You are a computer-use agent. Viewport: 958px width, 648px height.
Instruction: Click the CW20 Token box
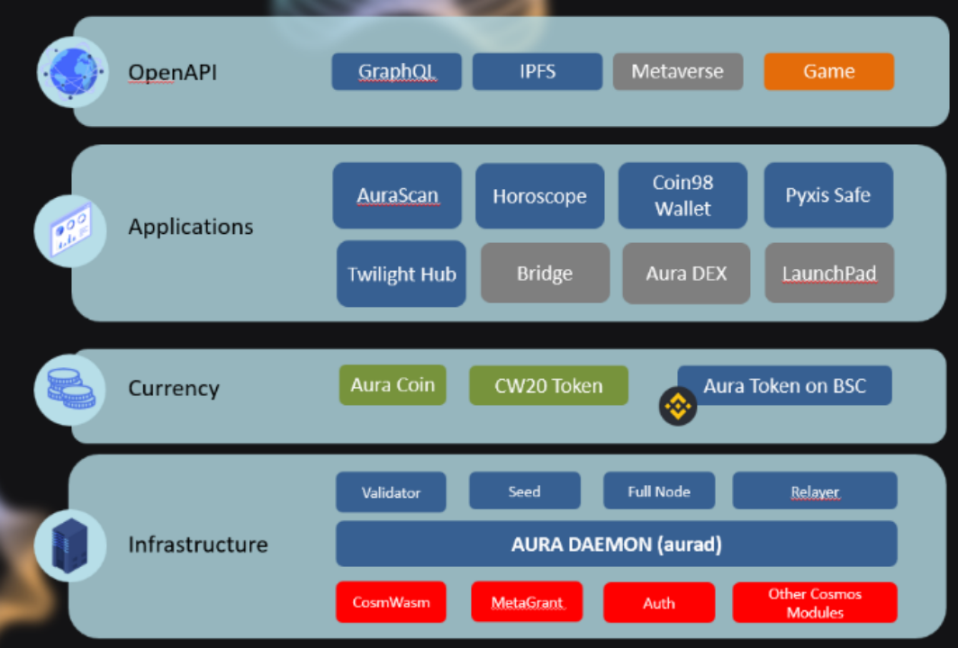tap(548, 386)
